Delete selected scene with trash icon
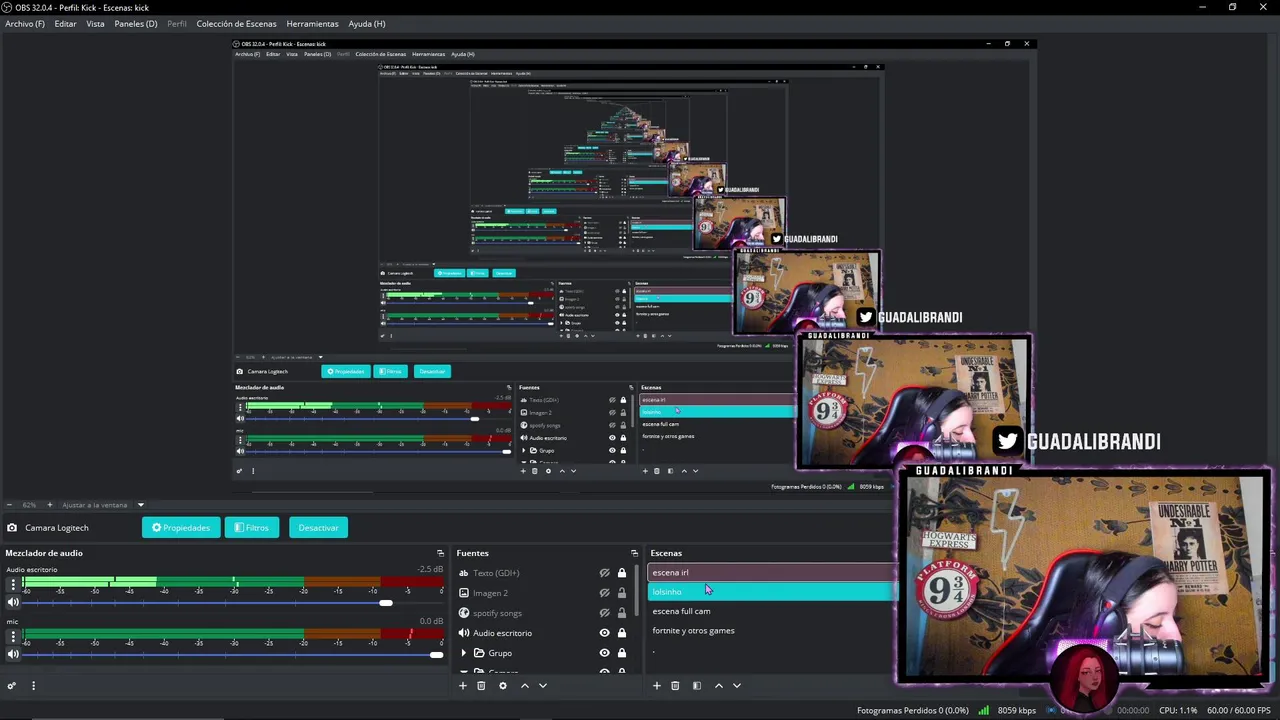The image size is (1280, 720). tap(675, 686)
